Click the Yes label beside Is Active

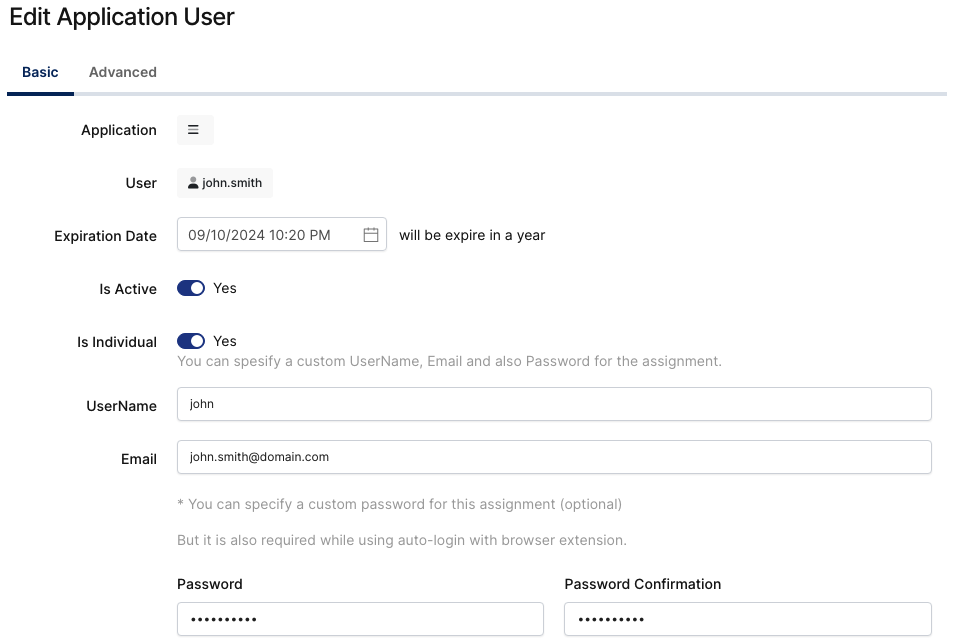coord(225,288)
